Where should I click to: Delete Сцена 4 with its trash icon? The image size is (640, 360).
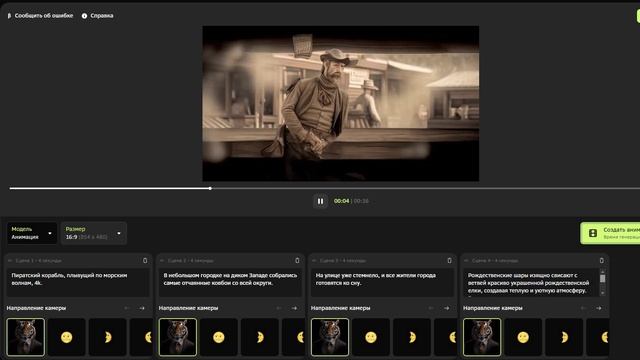pos(602,260)
